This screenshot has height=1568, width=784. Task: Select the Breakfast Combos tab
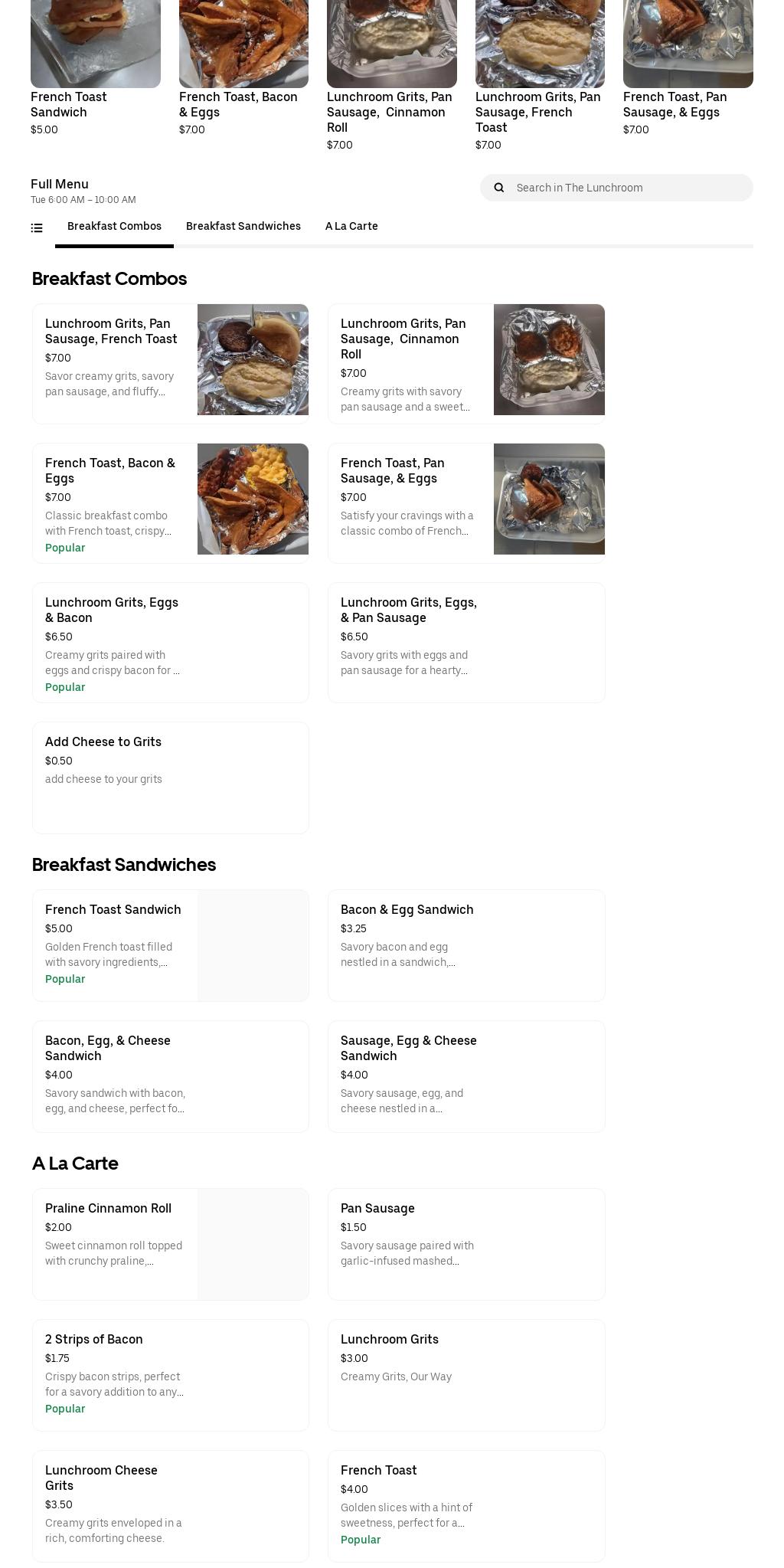tap(114, 226)
